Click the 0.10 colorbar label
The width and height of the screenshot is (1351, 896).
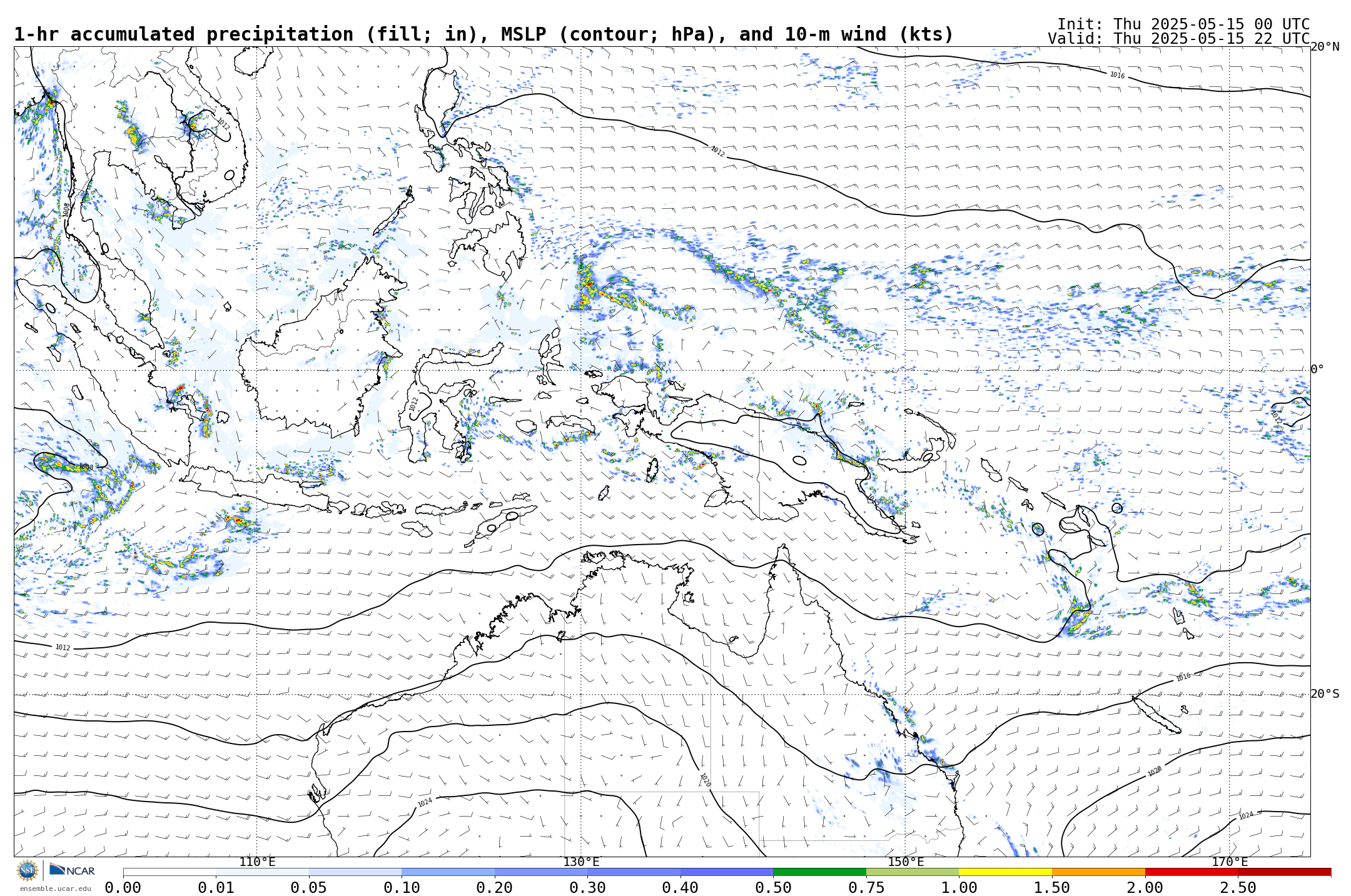pos(402,888)
